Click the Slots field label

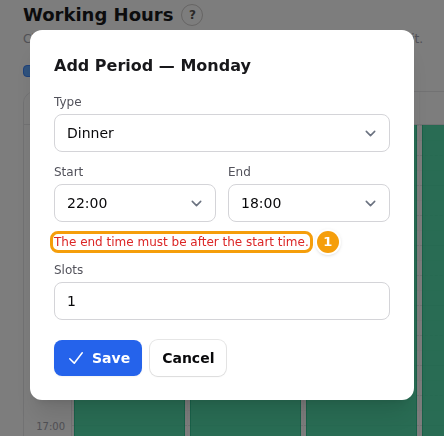(x=69, y=270)
